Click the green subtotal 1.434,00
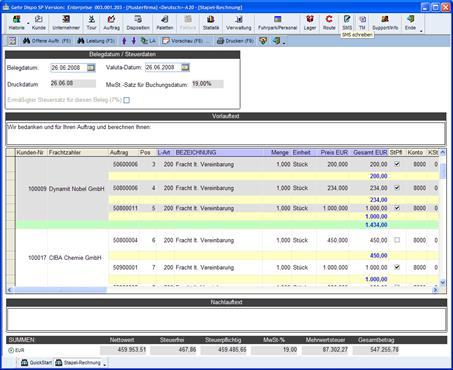This screenshot has width=453, height=370. coord(376,225)
